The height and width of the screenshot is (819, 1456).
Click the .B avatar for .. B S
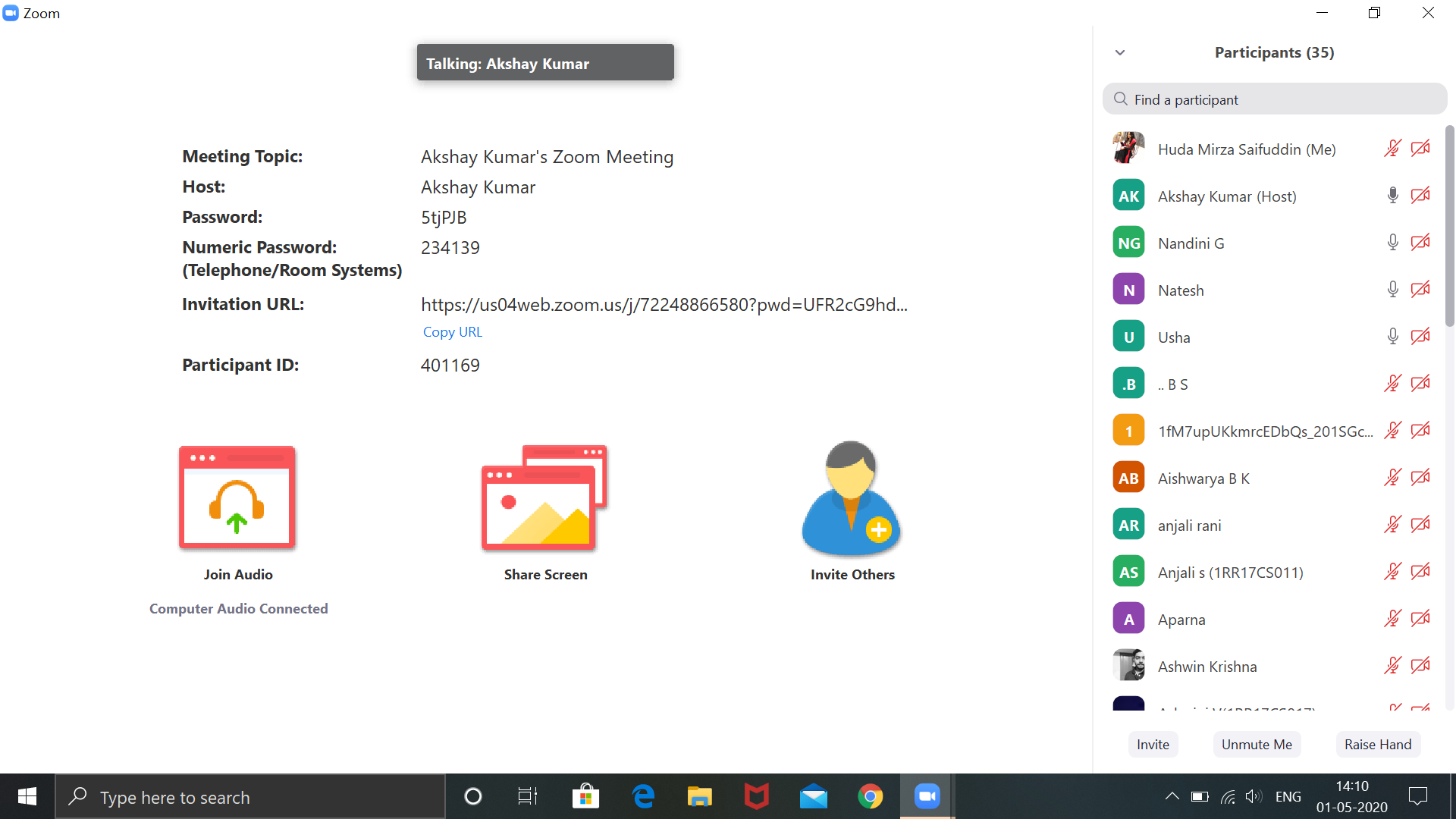pos(1128,384)
